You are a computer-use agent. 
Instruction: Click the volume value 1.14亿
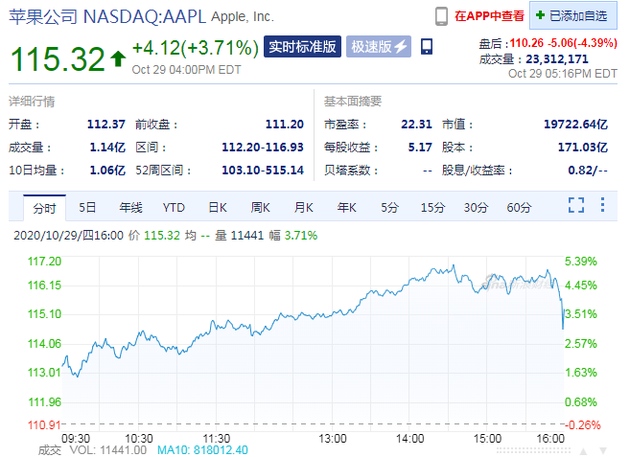(x=107, y=147)
